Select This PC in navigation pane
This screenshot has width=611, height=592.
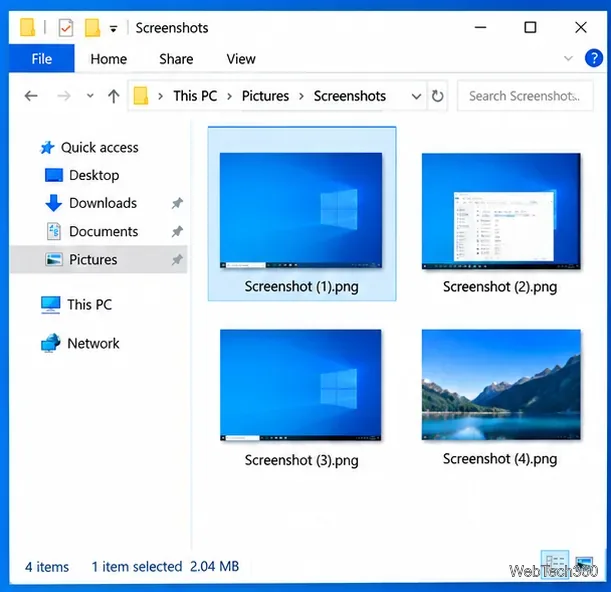[x=90, y=304]
